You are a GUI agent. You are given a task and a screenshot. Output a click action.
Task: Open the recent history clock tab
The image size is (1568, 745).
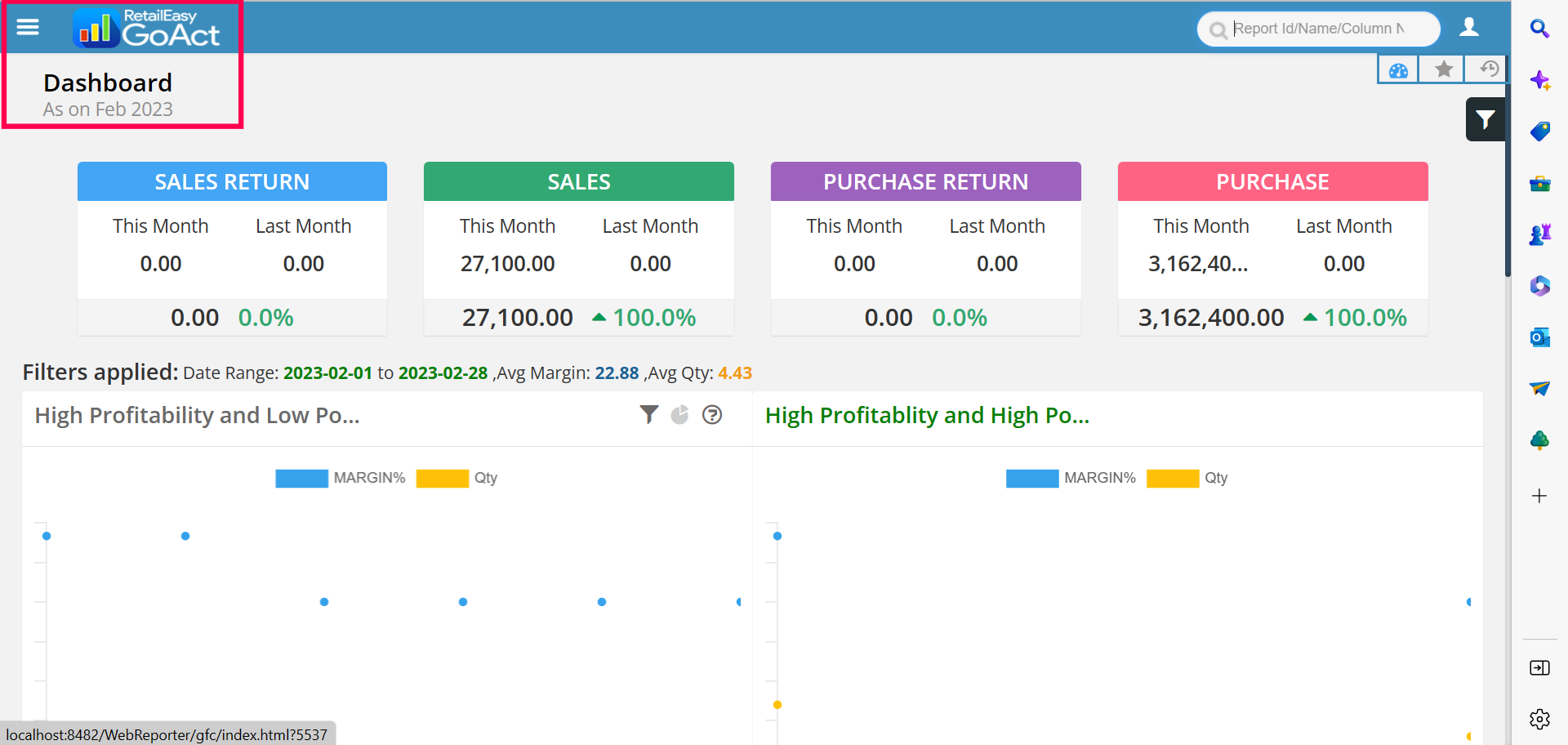[1488, 69]
